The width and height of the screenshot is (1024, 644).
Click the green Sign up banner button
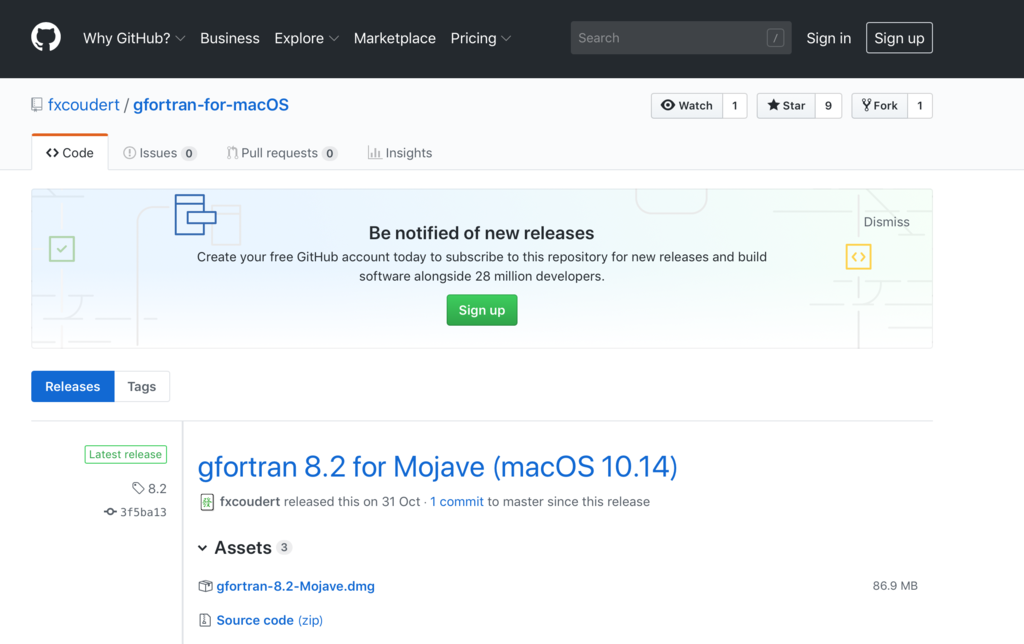point(482,310)
